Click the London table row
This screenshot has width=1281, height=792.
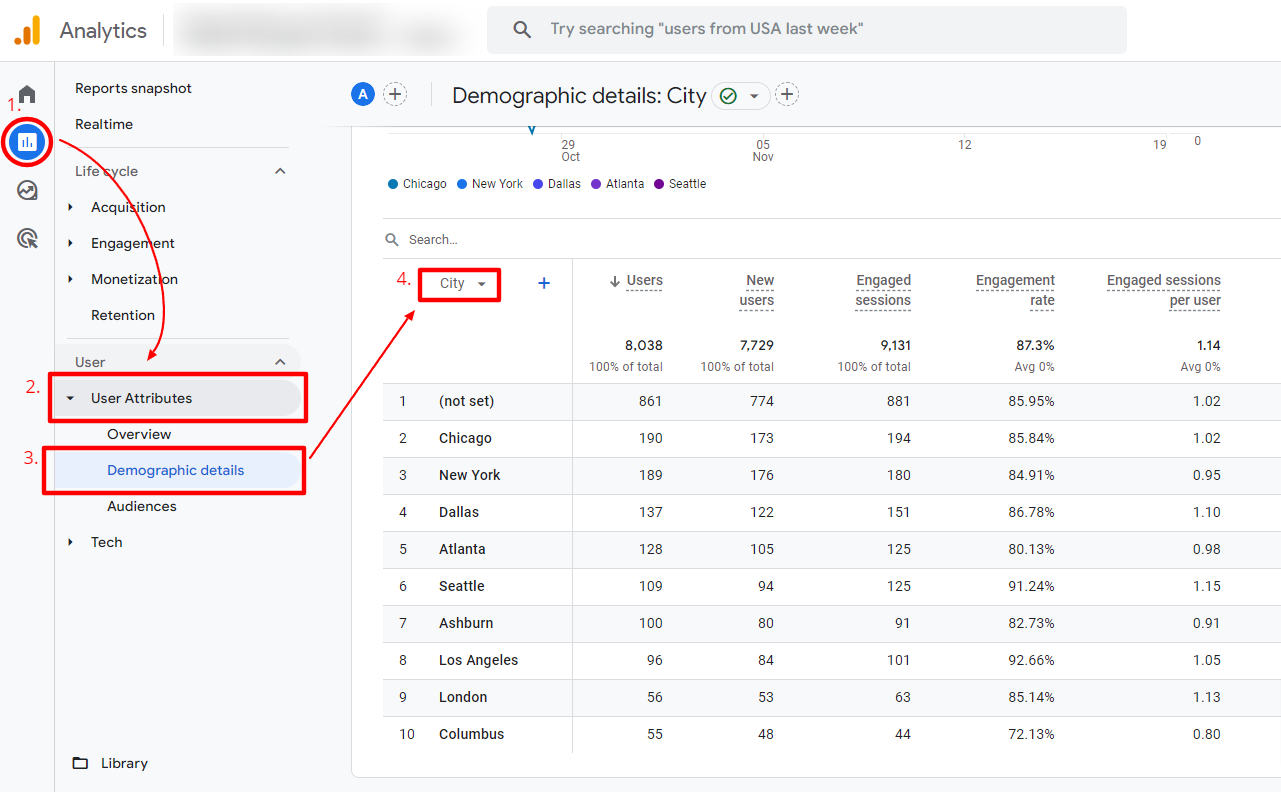[831, 697]
